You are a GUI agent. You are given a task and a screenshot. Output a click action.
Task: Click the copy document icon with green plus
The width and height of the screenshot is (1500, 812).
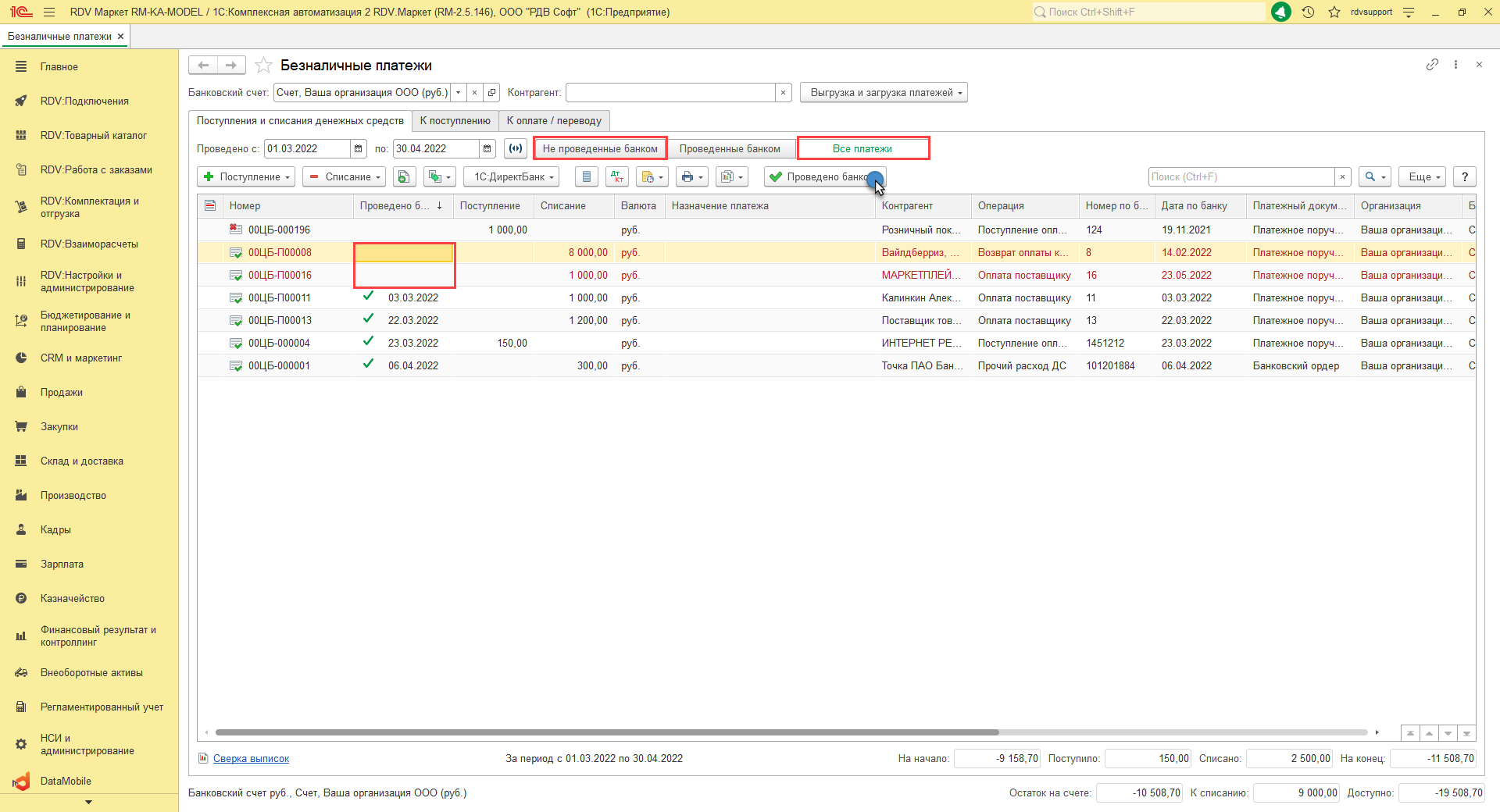[x=404, y=177]
